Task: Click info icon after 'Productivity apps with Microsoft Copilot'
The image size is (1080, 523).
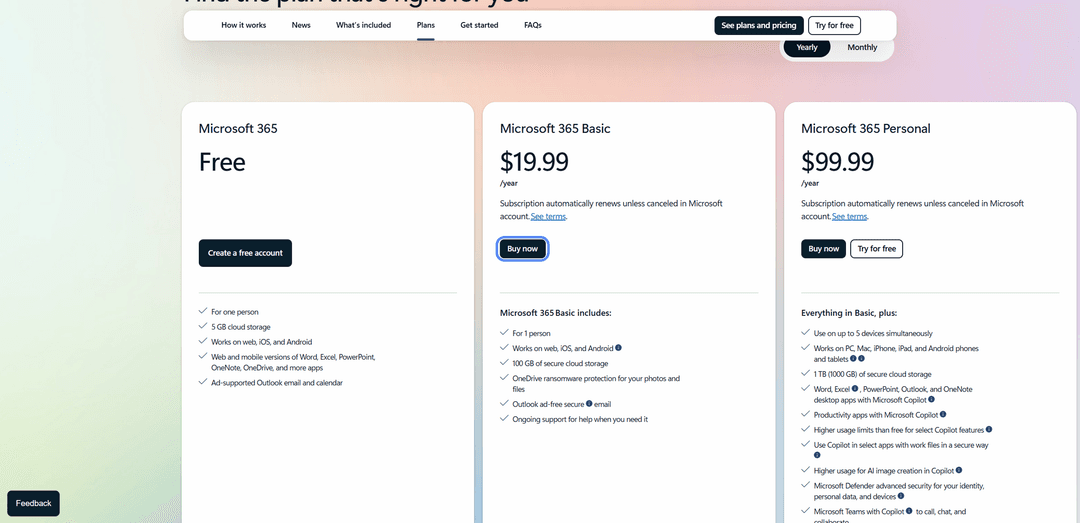Action: [943, 414]
